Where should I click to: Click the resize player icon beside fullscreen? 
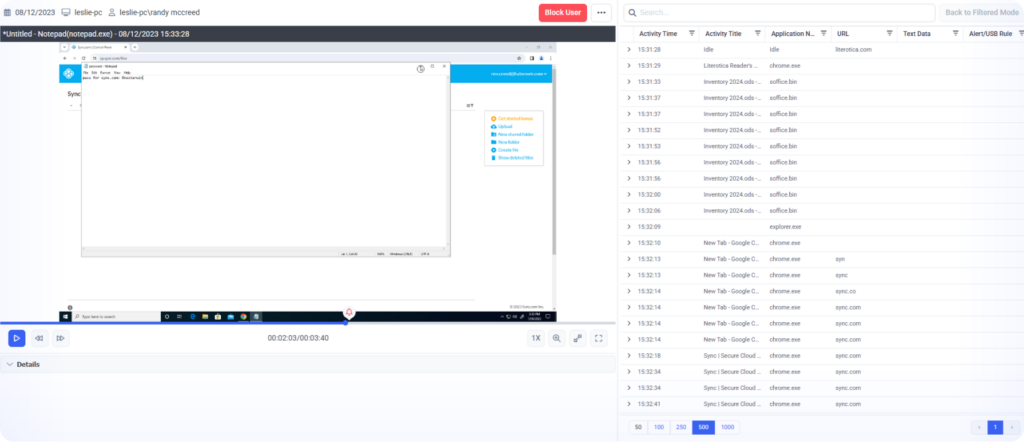(x=578, y=338)
